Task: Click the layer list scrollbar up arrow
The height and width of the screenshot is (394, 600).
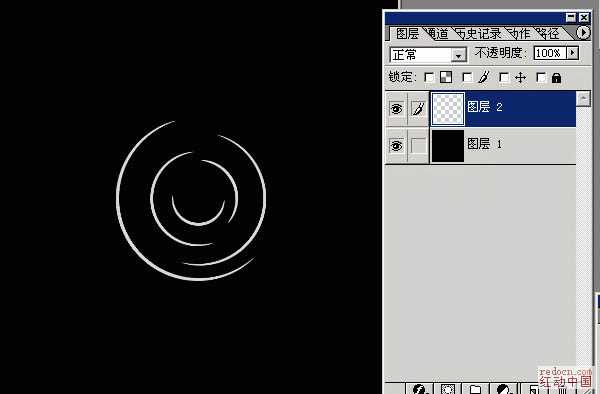Action: [x=583, y=99]
